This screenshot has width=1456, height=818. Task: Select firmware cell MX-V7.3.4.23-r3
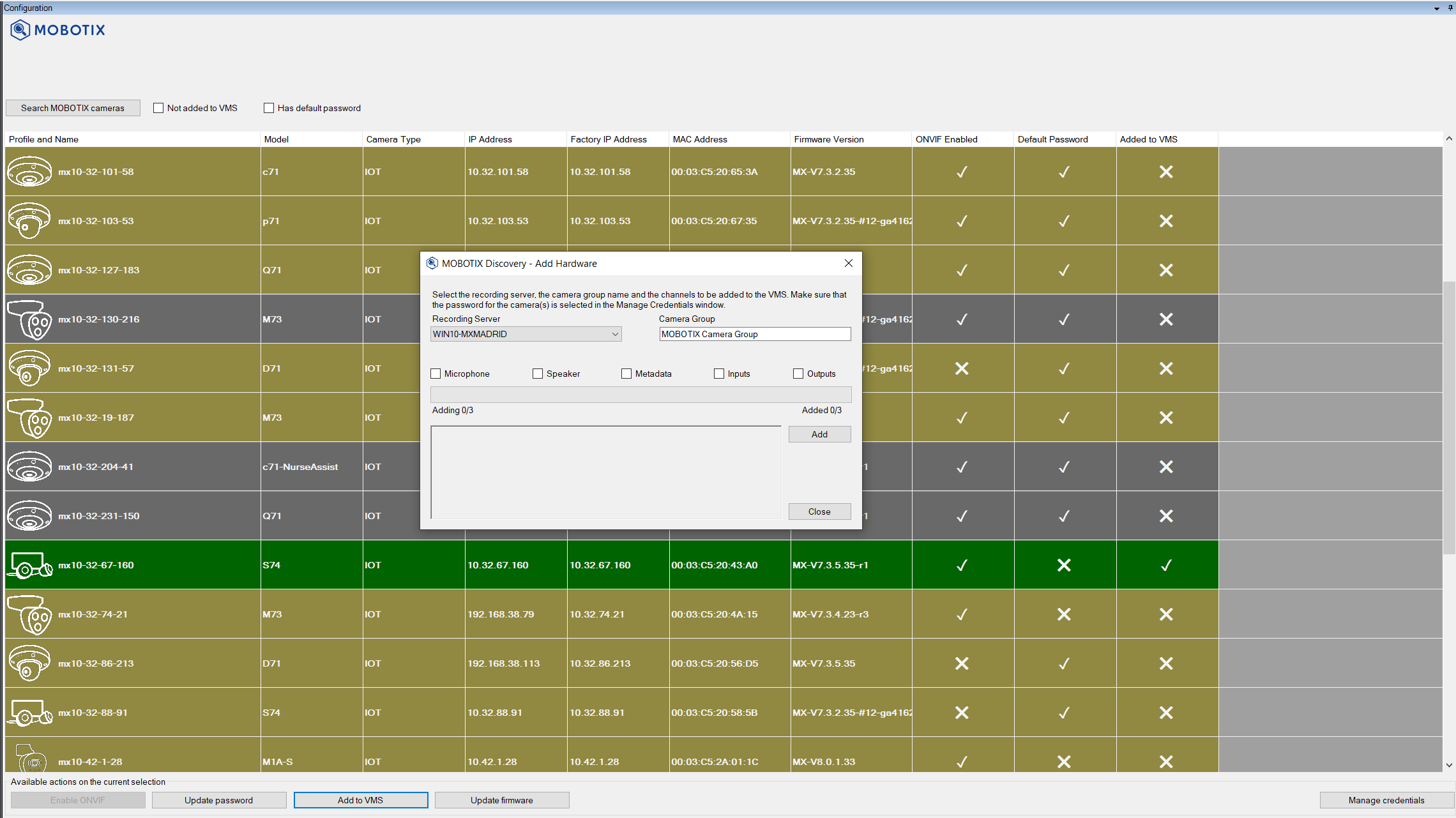click(851, 614)
